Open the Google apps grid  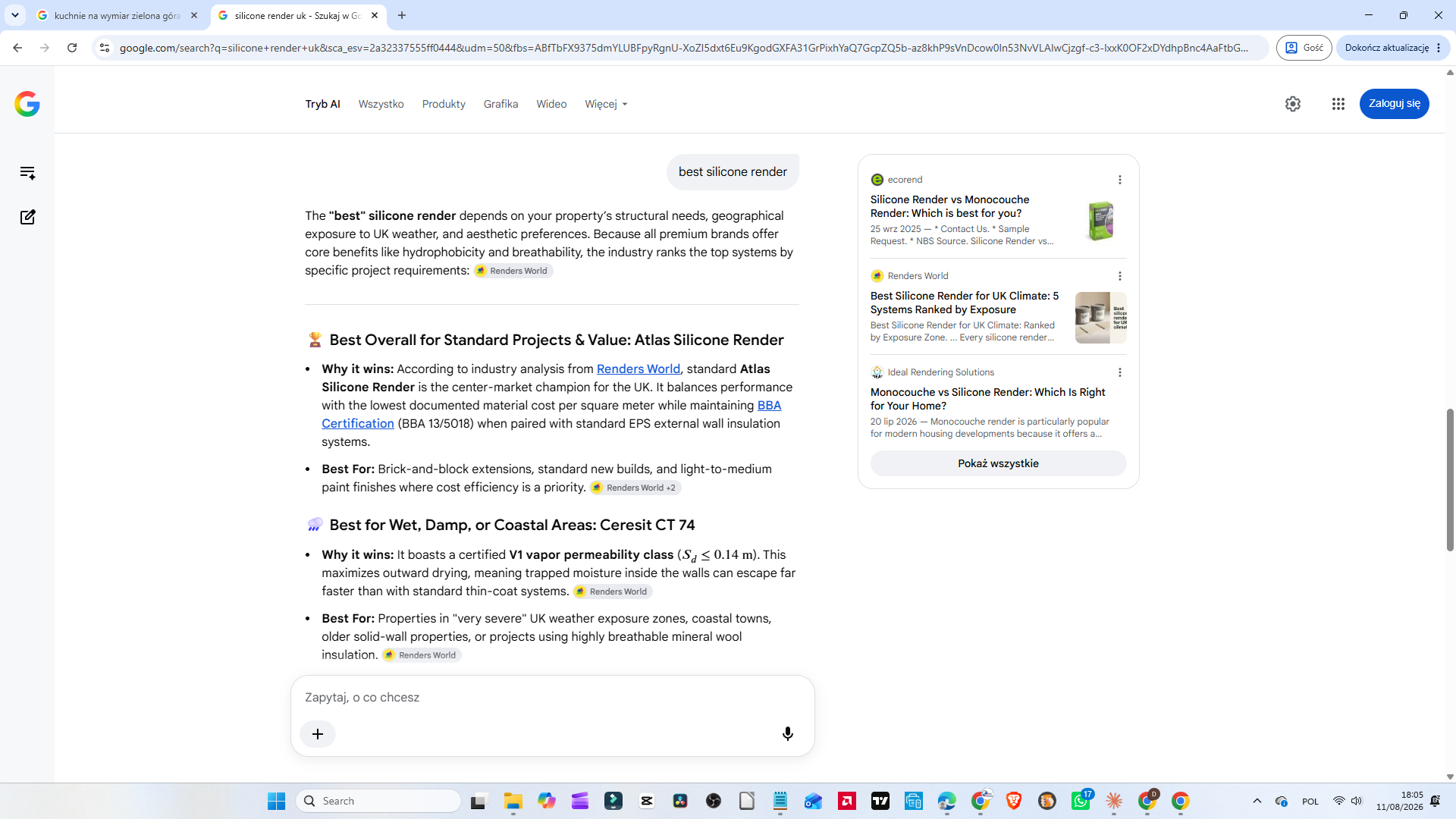click(x=1338, y=104)
